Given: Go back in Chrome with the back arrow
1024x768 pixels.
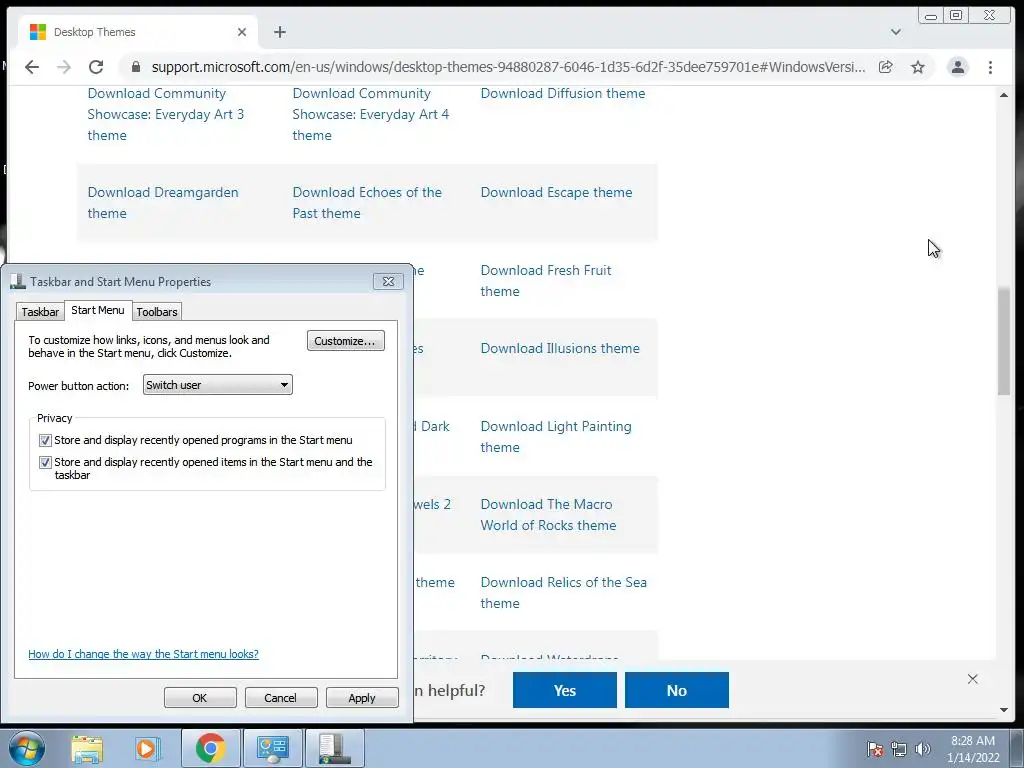Looking at the screenshot, I should pyautogui.click(x=31, y=67).
